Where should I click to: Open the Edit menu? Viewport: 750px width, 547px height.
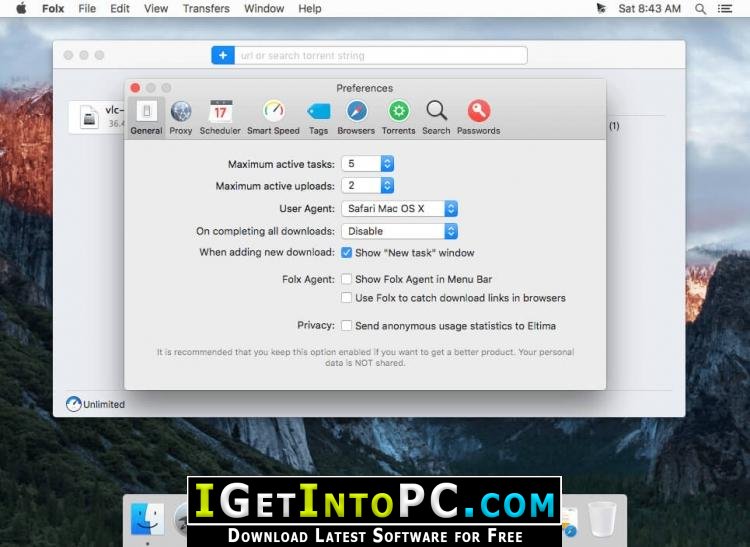(x=120, y=9)
